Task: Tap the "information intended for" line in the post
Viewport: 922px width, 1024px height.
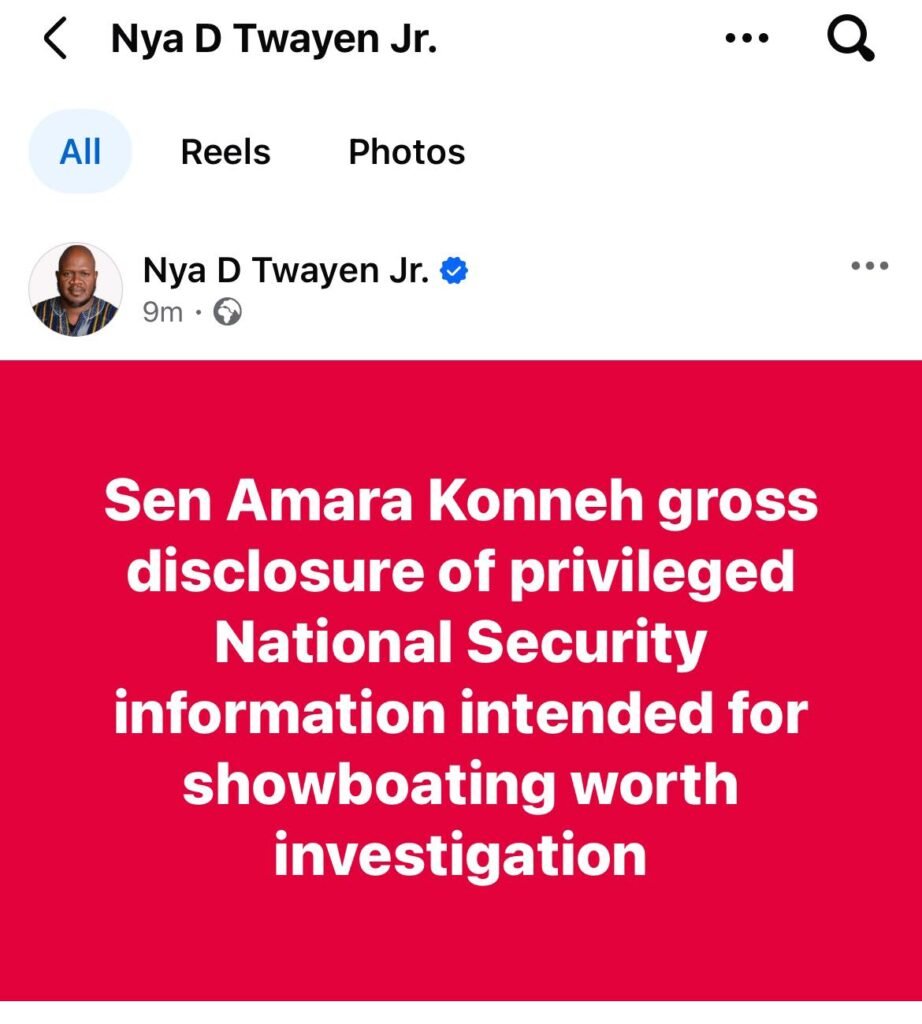Action: (461, 713)
